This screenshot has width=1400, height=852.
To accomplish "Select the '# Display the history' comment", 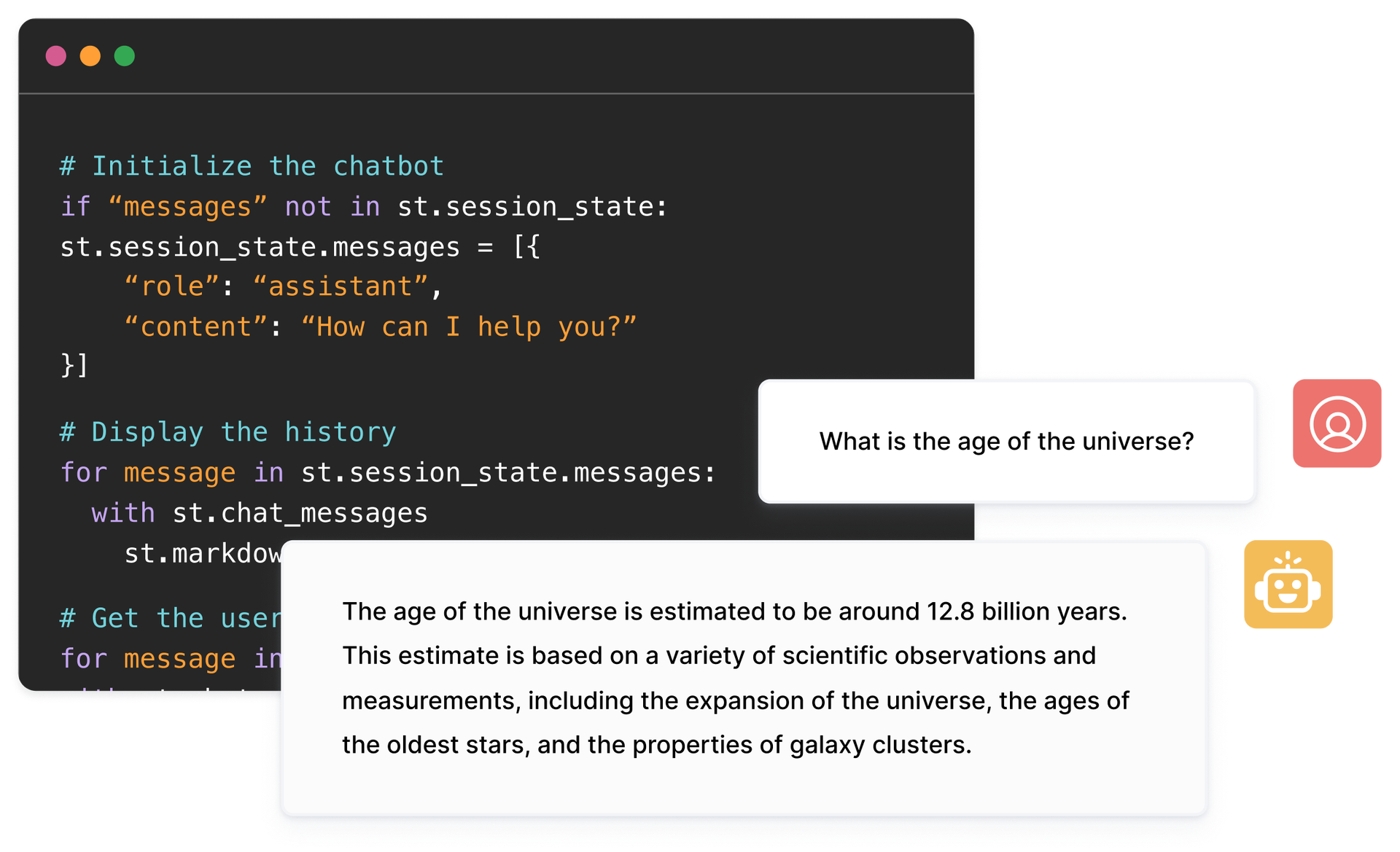I will point(227,432).
